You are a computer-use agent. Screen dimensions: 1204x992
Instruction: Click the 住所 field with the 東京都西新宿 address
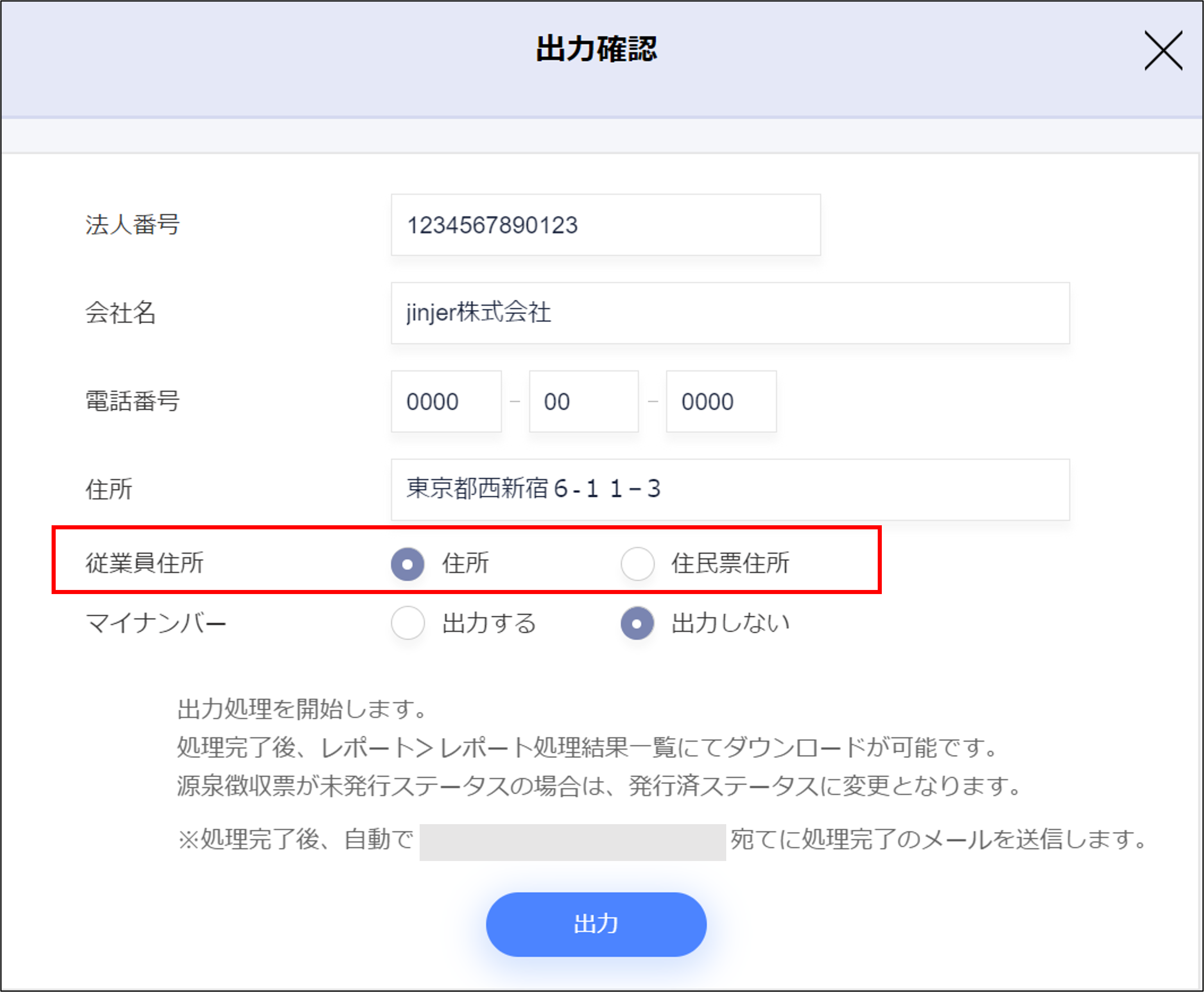[x=730, y=490]
